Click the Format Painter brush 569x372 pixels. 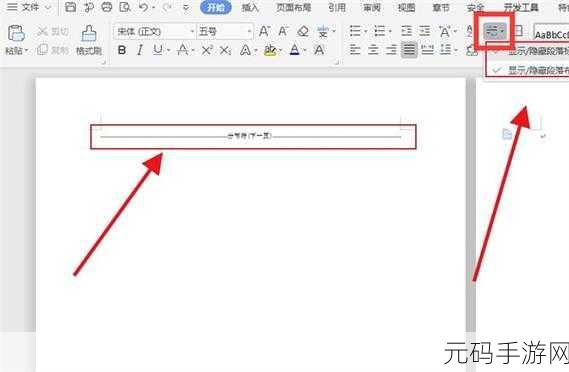tap(89, 39)
